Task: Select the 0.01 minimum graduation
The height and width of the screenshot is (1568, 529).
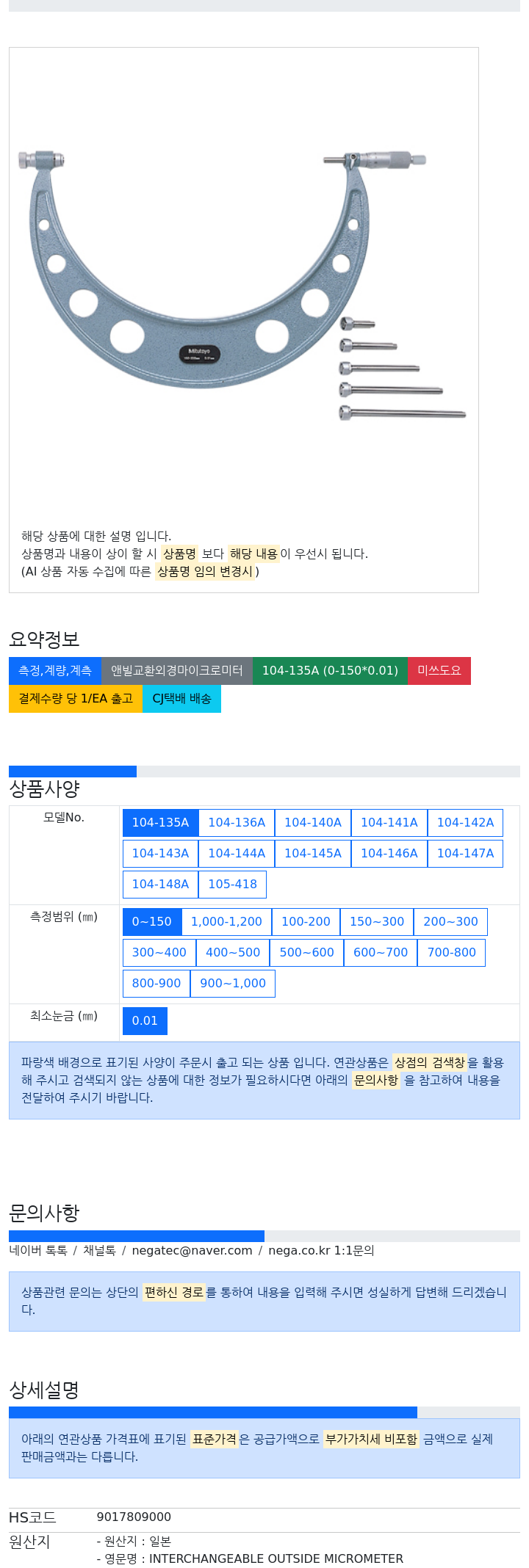Action: click(145, 1021)
